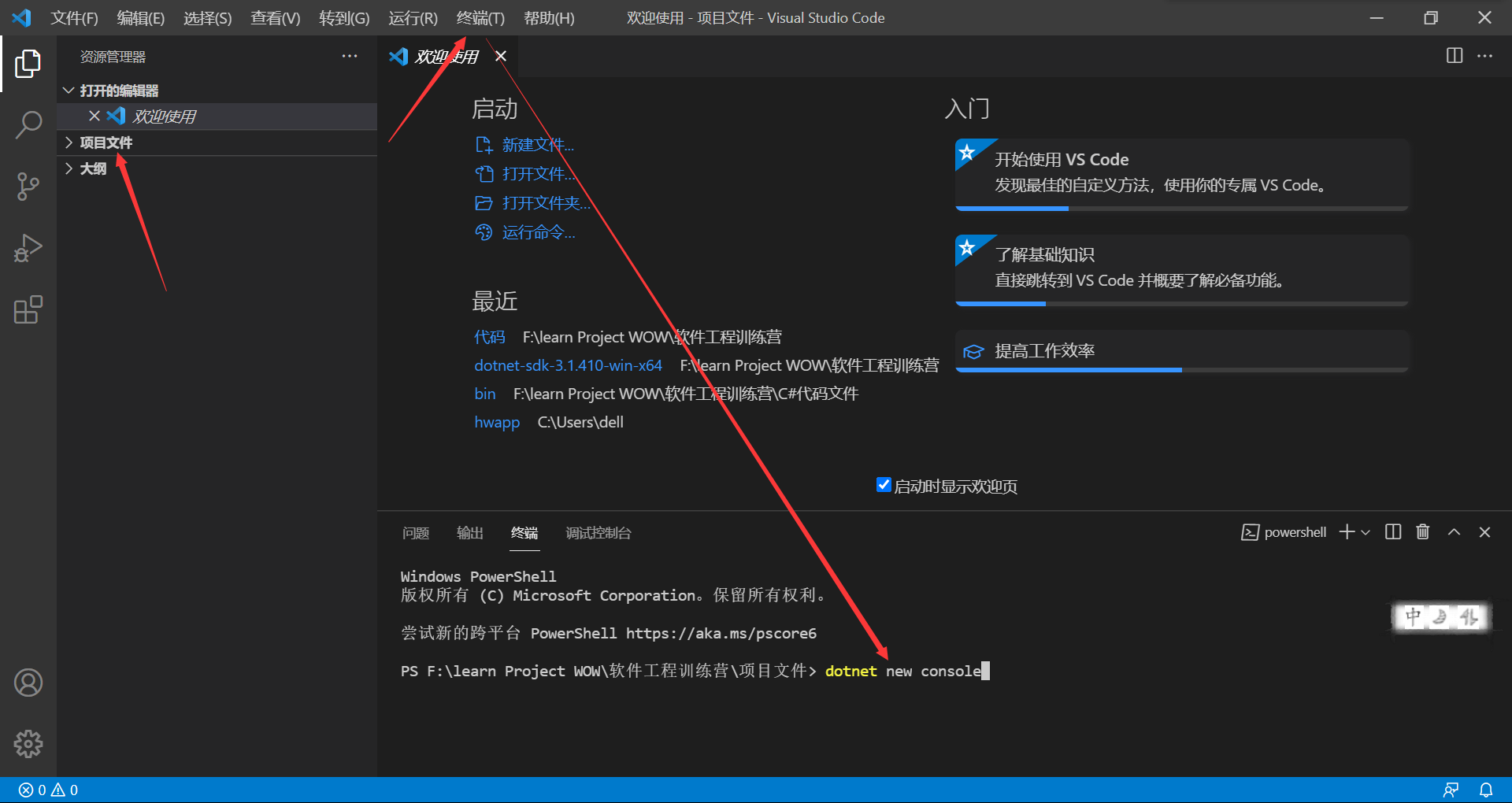The image size is (1512, 803).
Task: Close the 欢迎使用 editor tab
Action: (x=501, y=56)
